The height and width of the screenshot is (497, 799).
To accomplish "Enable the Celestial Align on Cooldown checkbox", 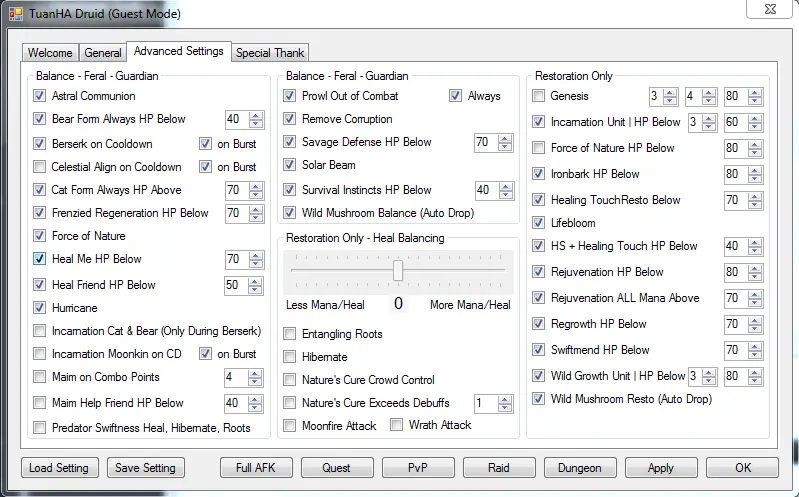I will coord(40,166).
